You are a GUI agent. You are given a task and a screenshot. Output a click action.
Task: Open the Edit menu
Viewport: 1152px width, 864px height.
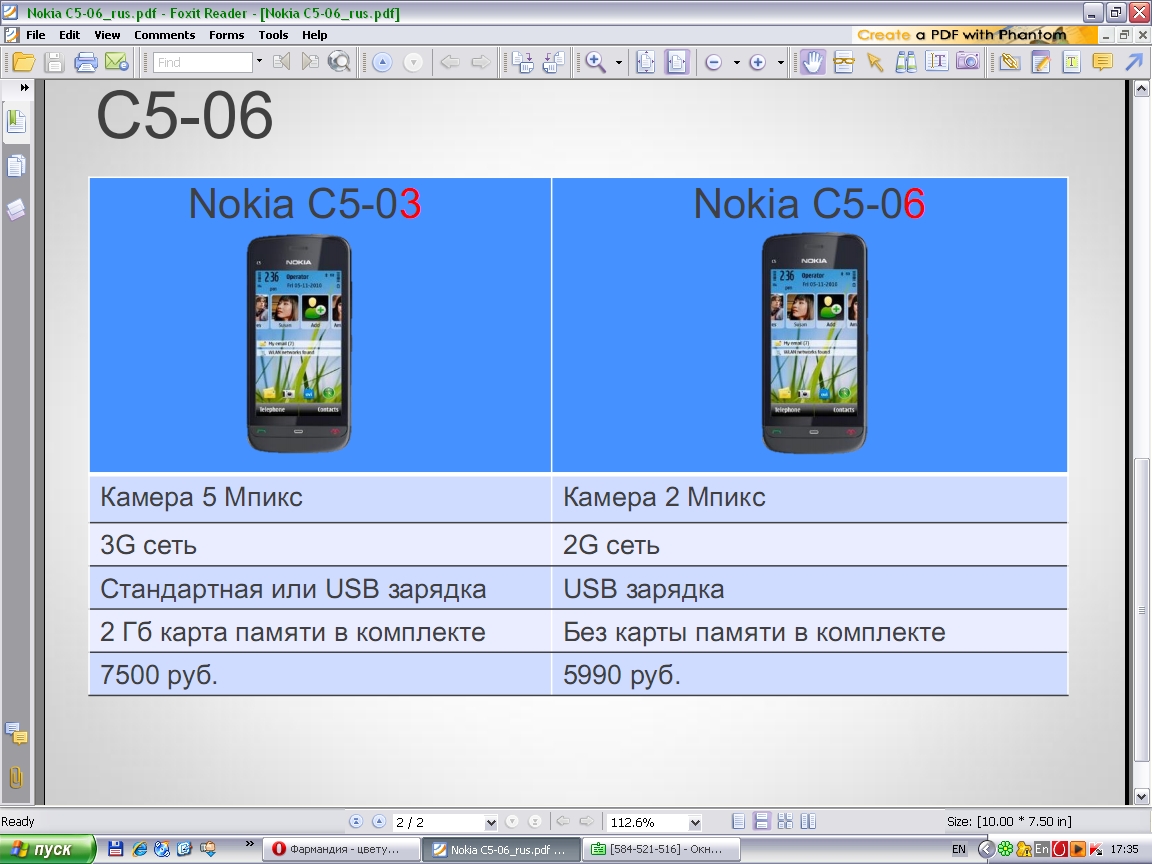pos(69,35)
